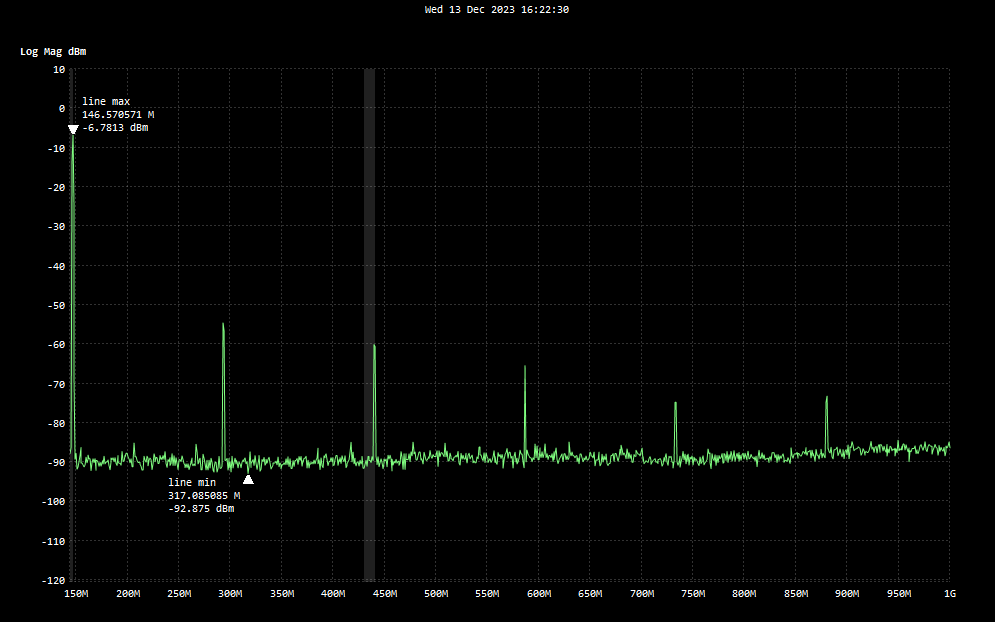The width and height of the screenshot is (995, 622).
Task: Click the -100 y-axis label
Action: [54, 501]
